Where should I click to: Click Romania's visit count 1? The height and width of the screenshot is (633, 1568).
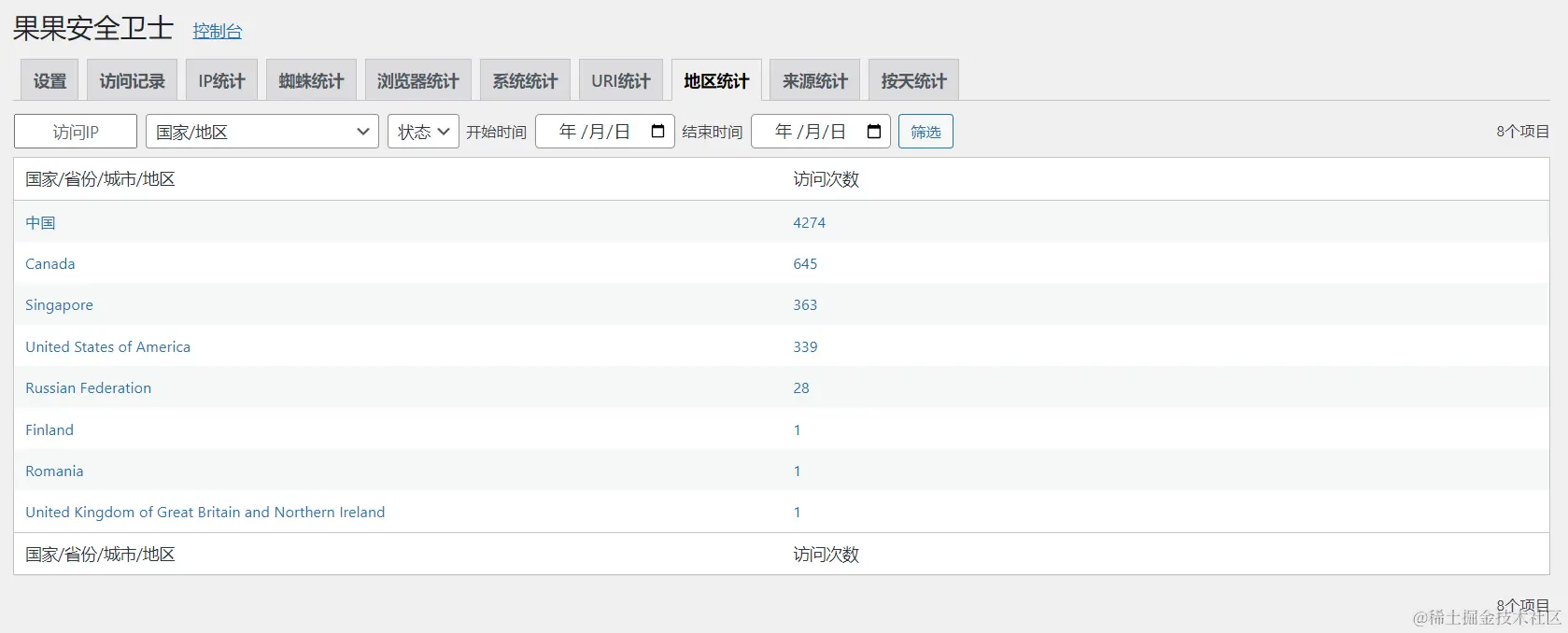point(798,471)
